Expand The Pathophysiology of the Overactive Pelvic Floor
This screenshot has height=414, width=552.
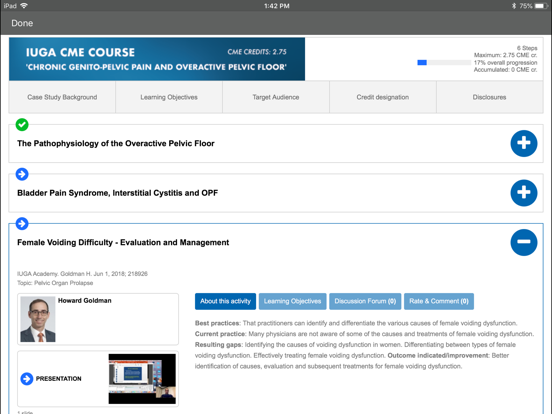click(x=524, y=143)
